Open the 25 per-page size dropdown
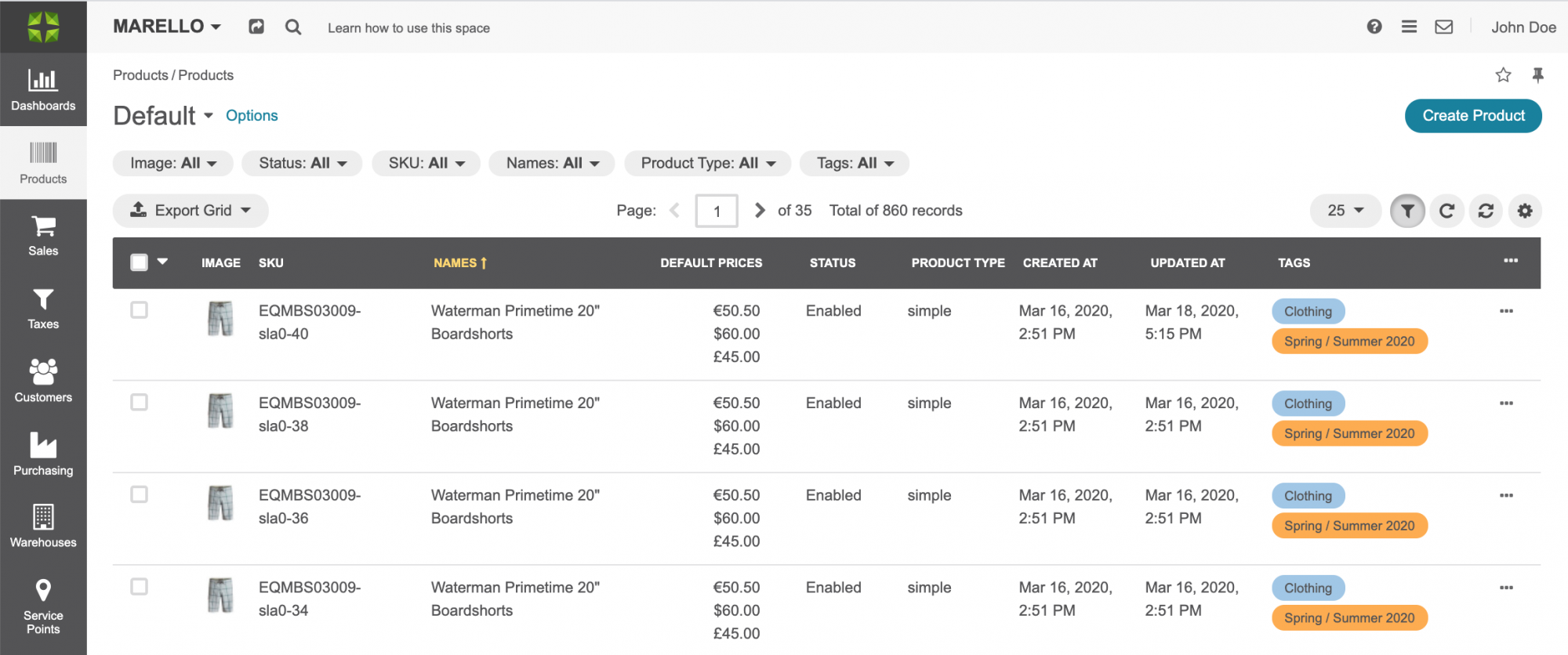The height and width of the screenshot is (655, 1568). [1345, 211]
